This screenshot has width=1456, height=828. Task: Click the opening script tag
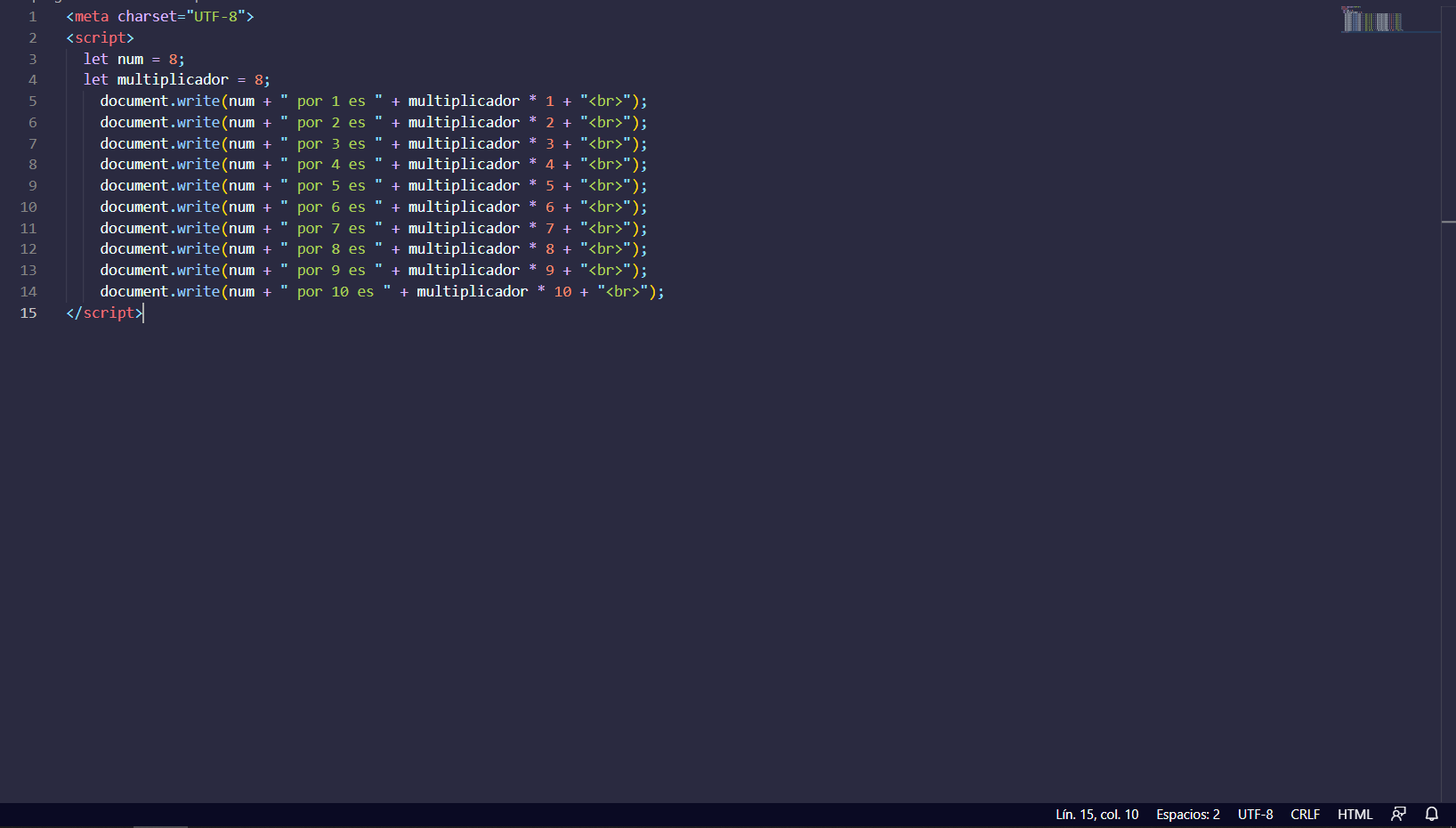pyautogui.click(x=100, y=37)
